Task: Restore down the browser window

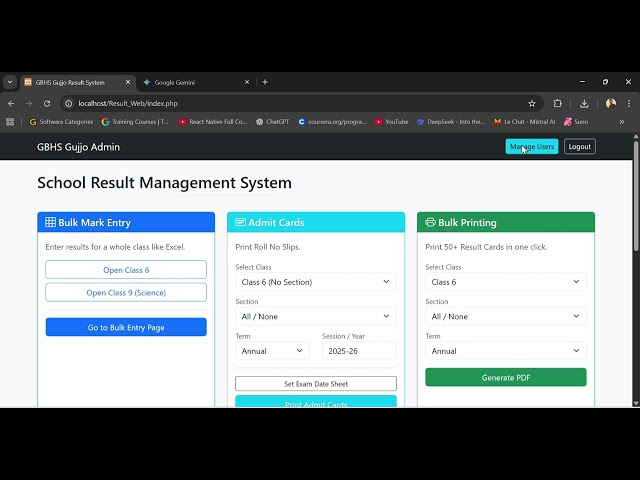Action: pyautogui.click(x=605, y=82)
